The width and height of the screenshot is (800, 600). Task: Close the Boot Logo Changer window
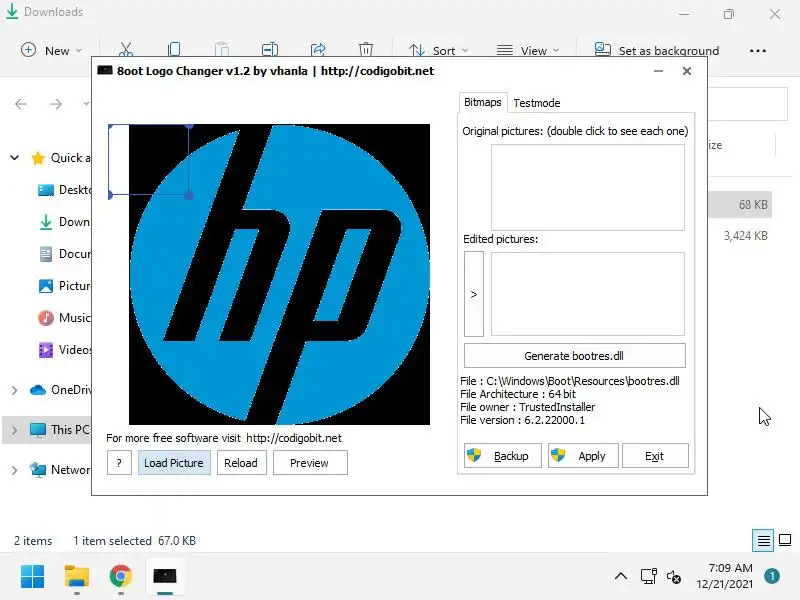click(687, 71)
